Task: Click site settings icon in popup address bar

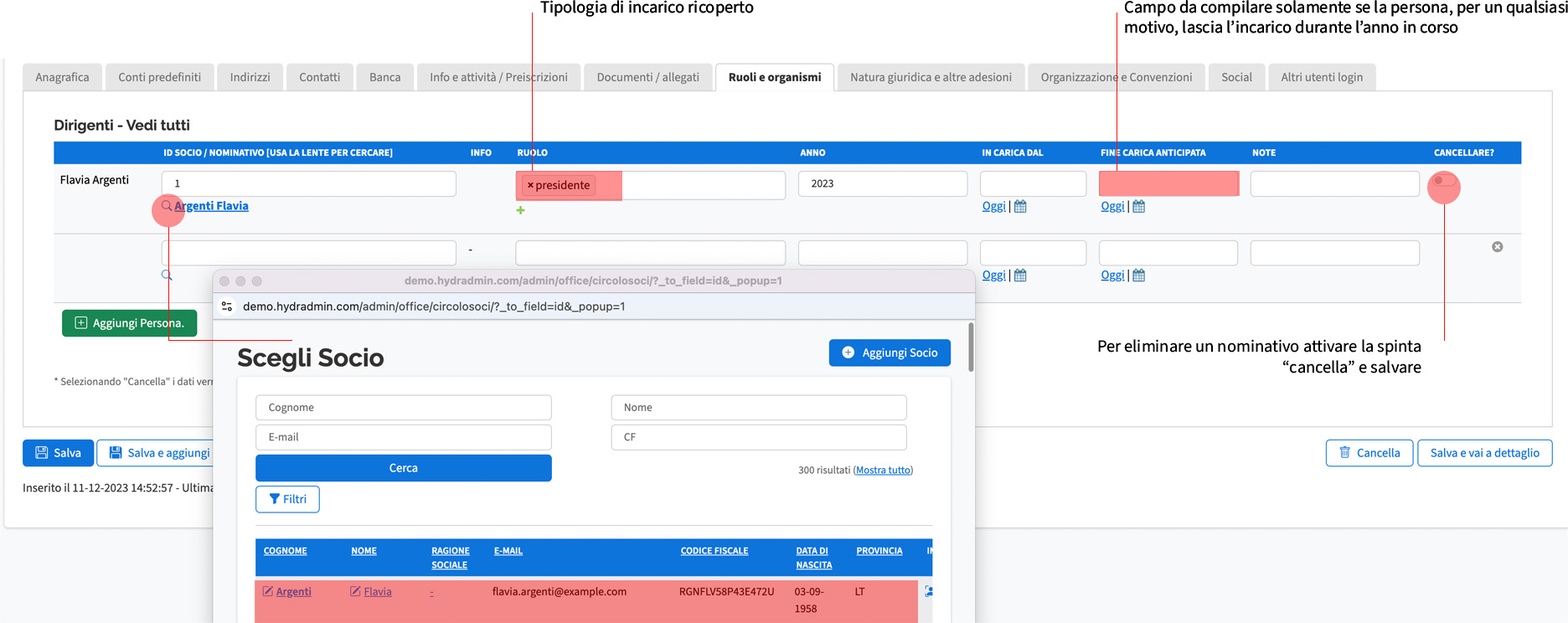Action: [227, 306]
